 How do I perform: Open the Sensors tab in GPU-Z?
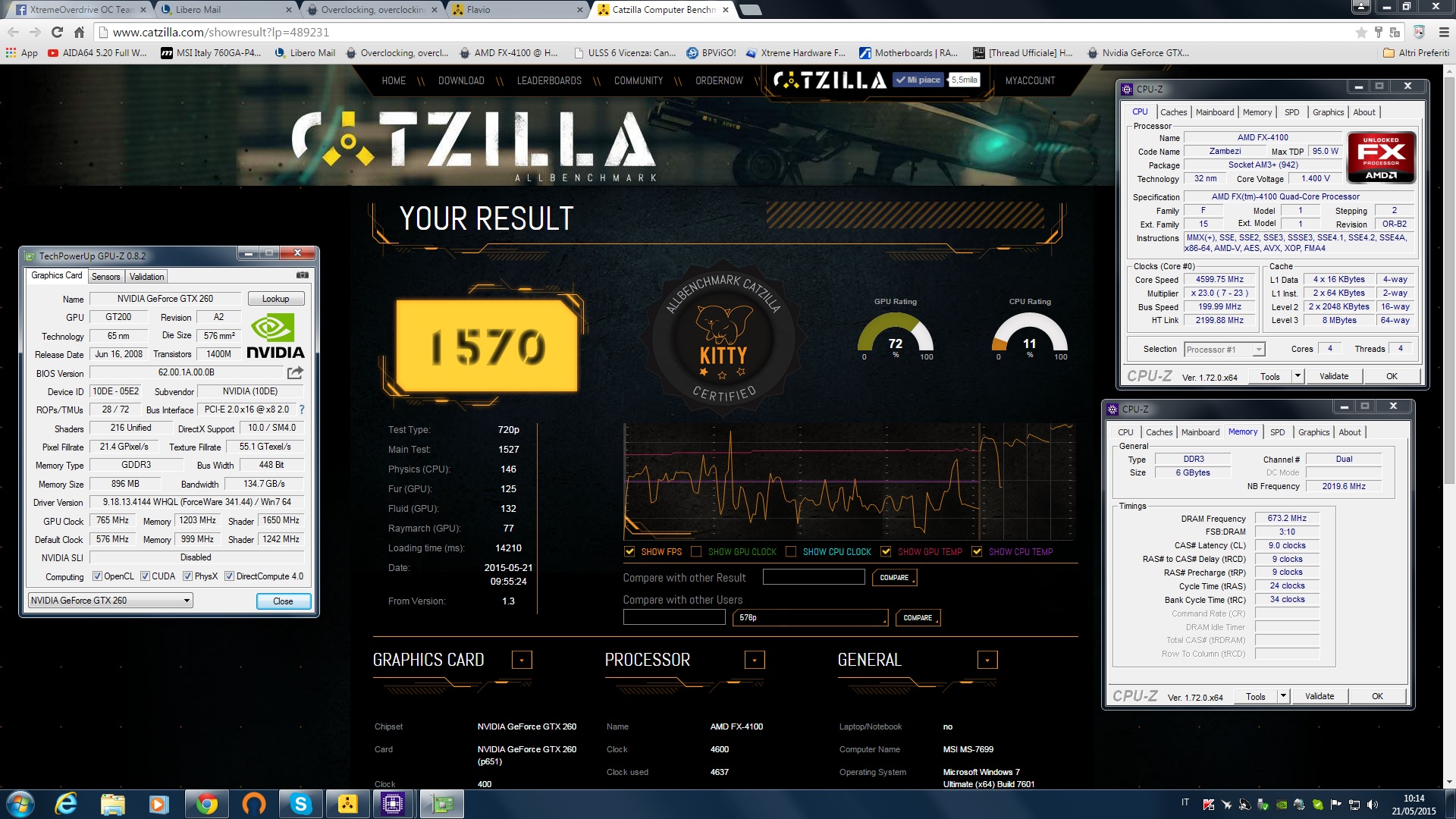(106, 277)
